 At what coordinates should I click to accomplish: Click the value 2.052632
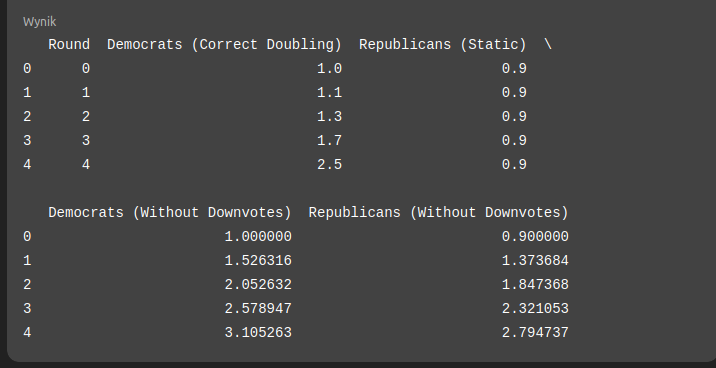click(x=258, y=285)
